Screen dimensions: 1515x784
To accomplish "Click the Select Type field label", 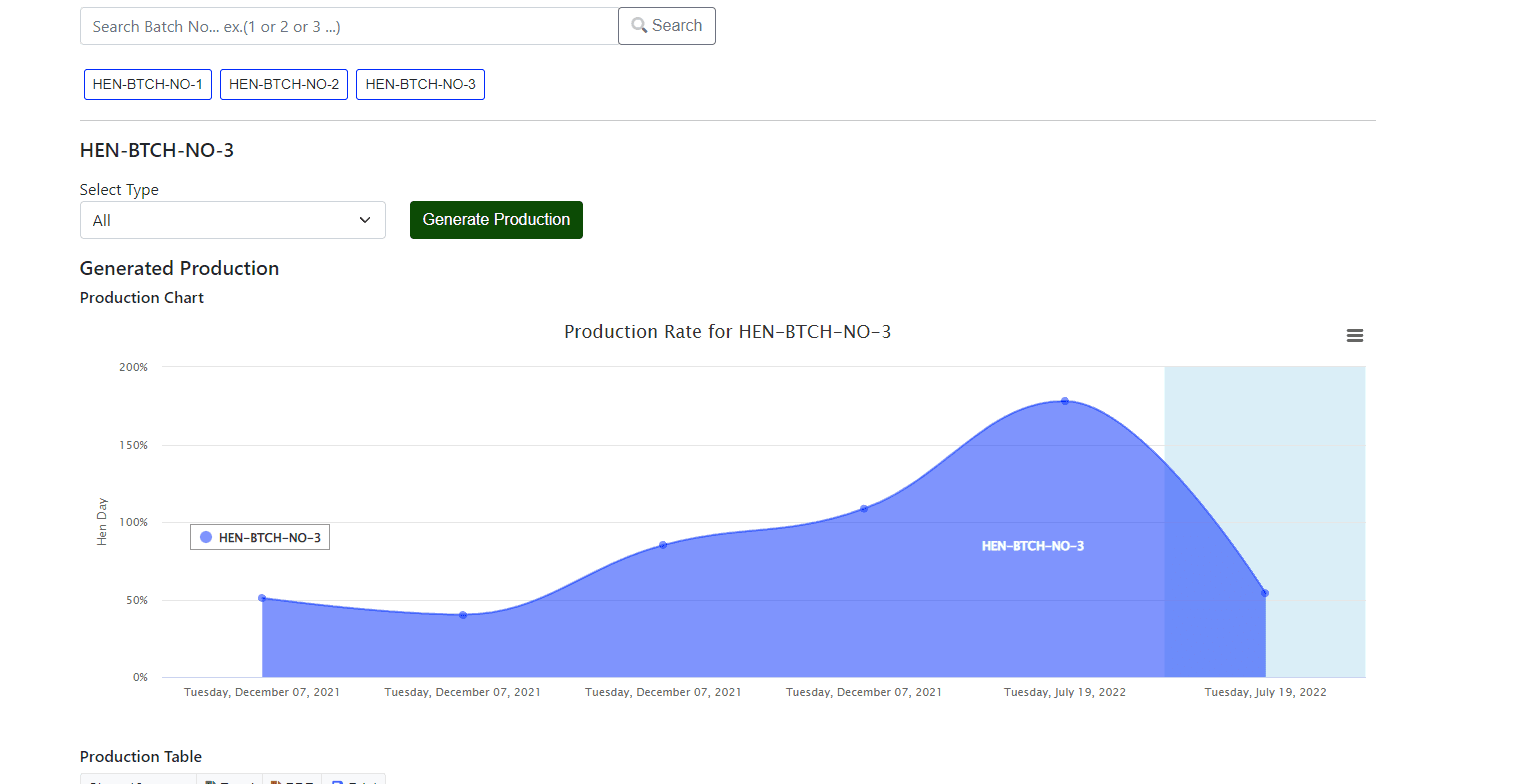I will tap(119, 190).
